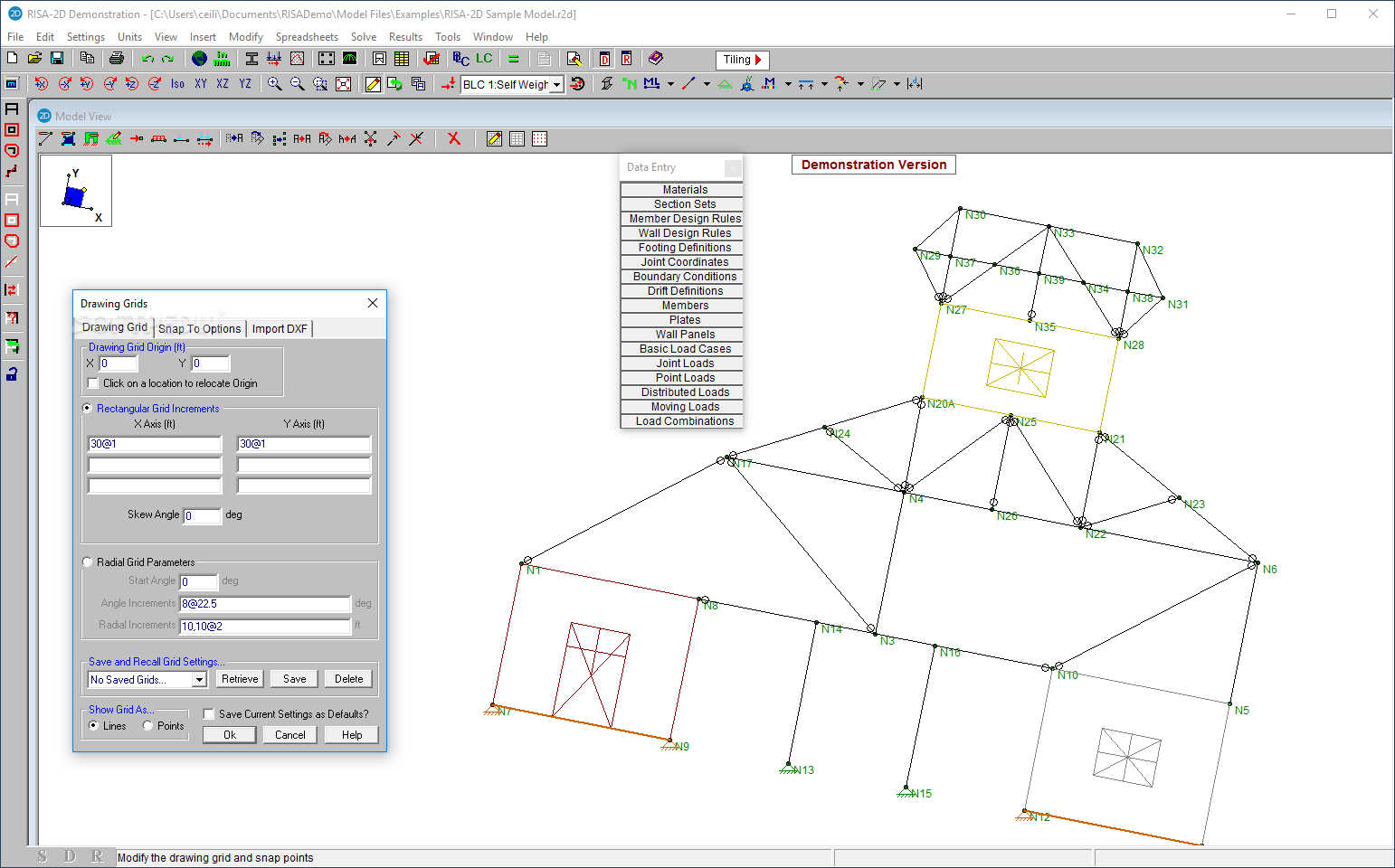This screenshot has width=1395, height=868.
Task: Open Load Combinations LC icon
Action: point(484,59)
